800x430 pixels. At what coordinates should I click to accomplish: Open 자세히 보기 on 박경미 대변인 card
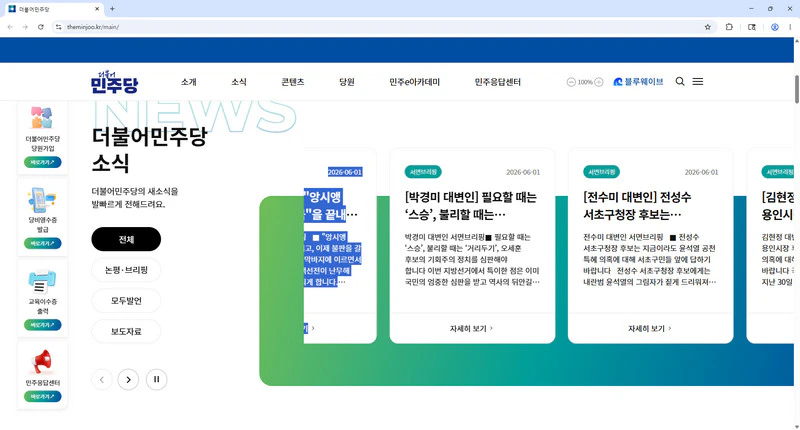point(471,329)
